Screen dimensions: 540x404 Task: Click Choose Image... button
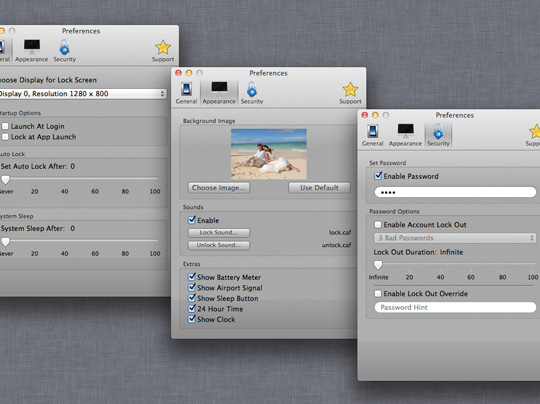coord(219,188)
